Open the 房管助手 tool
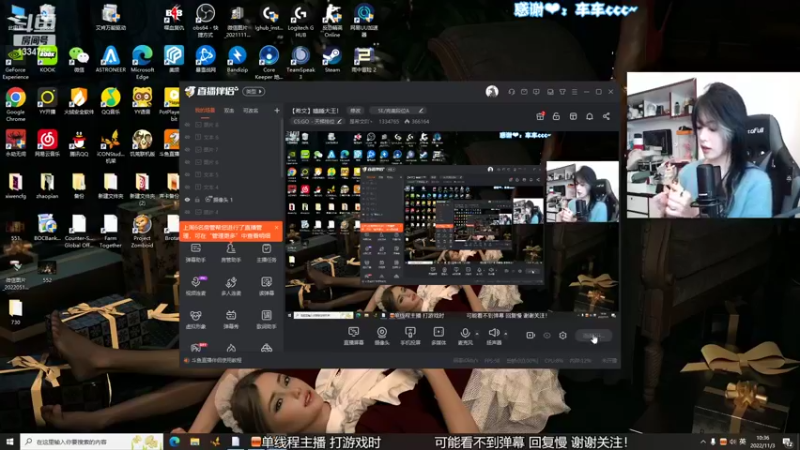 pyautogui.click(x=231, y=253)
